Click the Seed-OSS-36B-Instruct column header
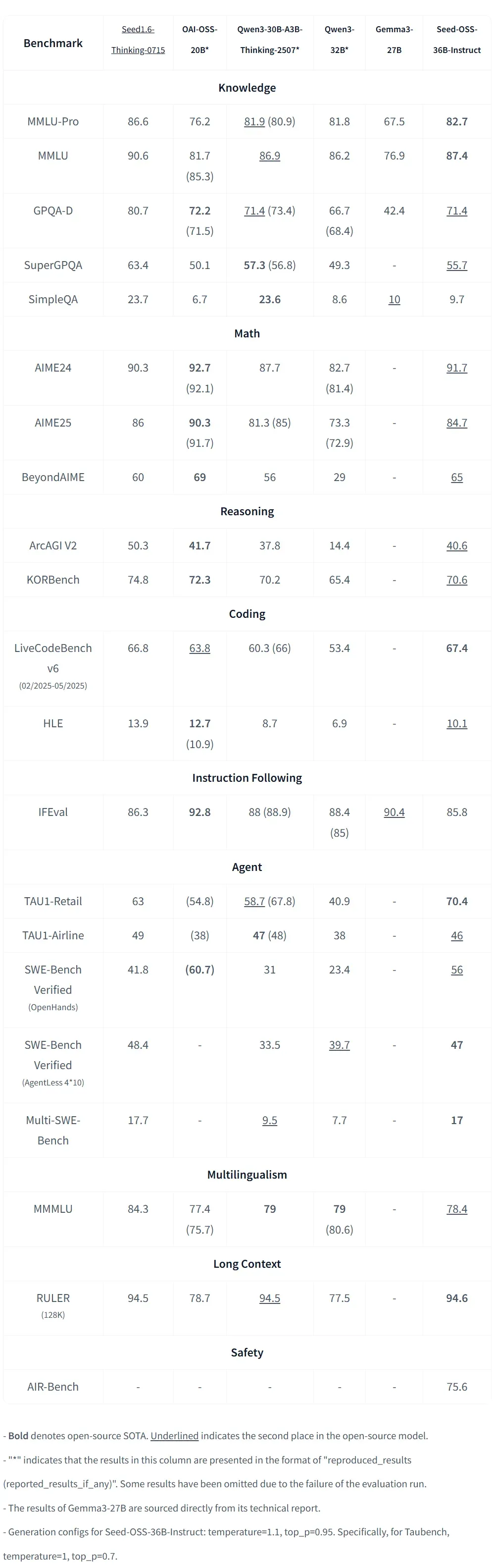 [456, 40]
